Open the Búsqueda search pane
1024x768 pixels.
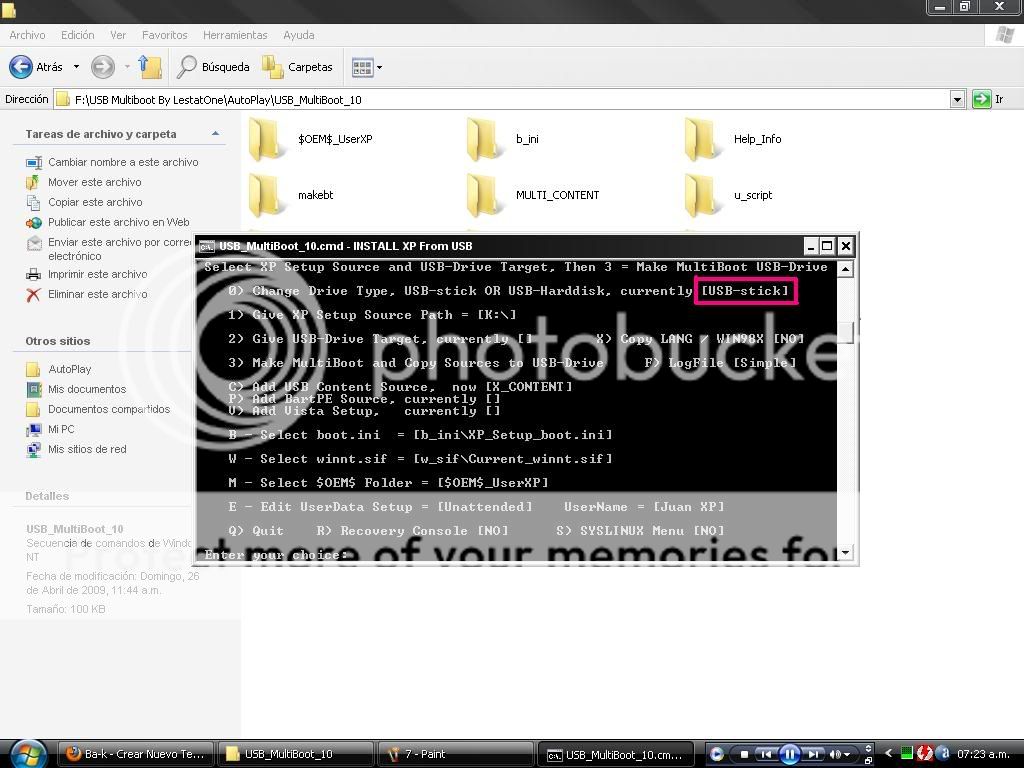[214, 67]
